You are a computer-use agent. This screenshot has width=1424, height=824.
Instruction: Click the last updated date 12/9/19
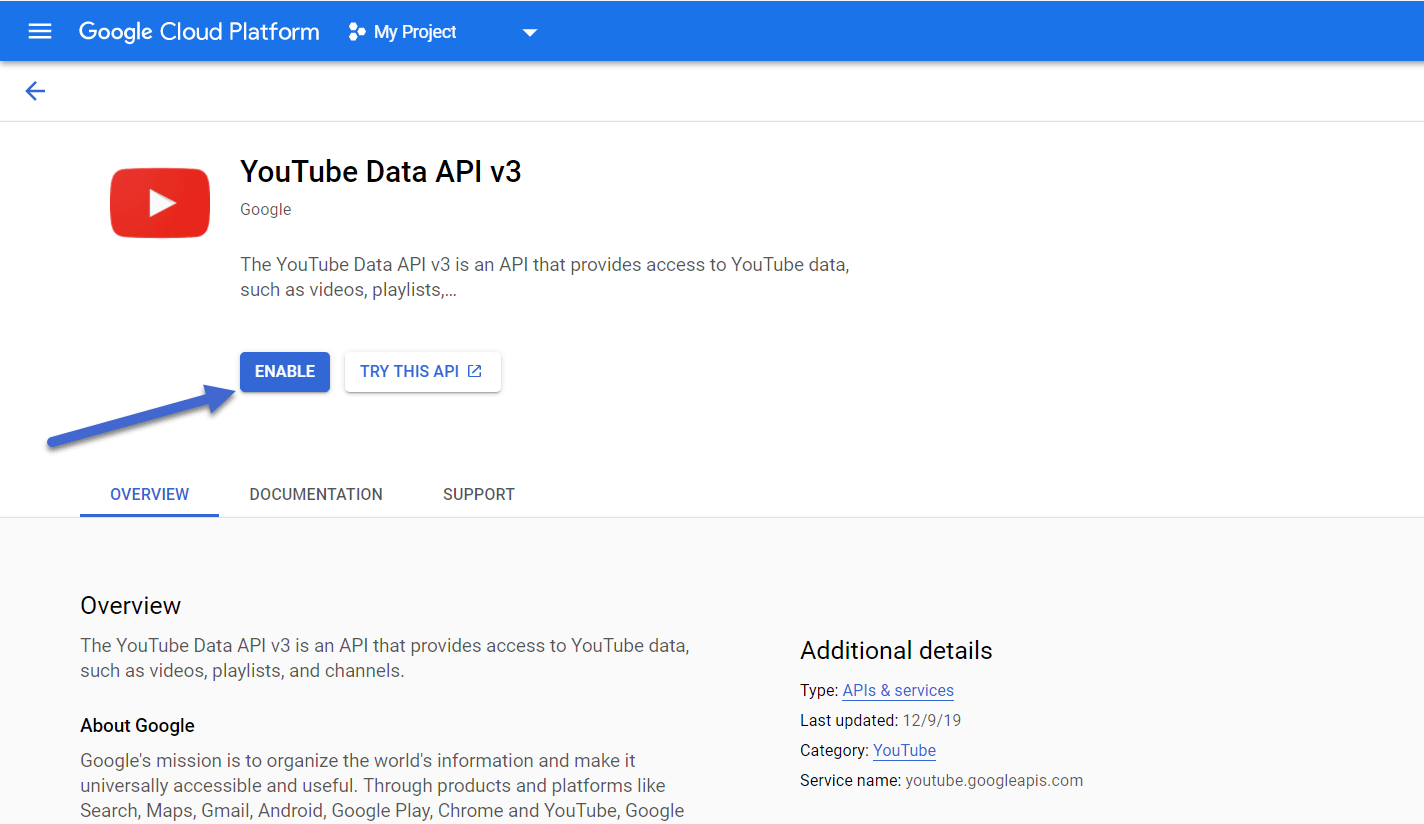[931, 720]
